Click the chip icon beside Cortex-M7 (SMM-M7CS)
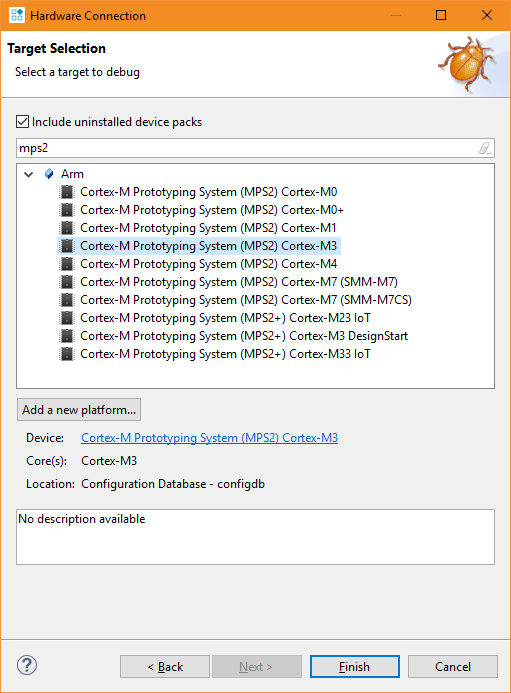 (67, 300)
